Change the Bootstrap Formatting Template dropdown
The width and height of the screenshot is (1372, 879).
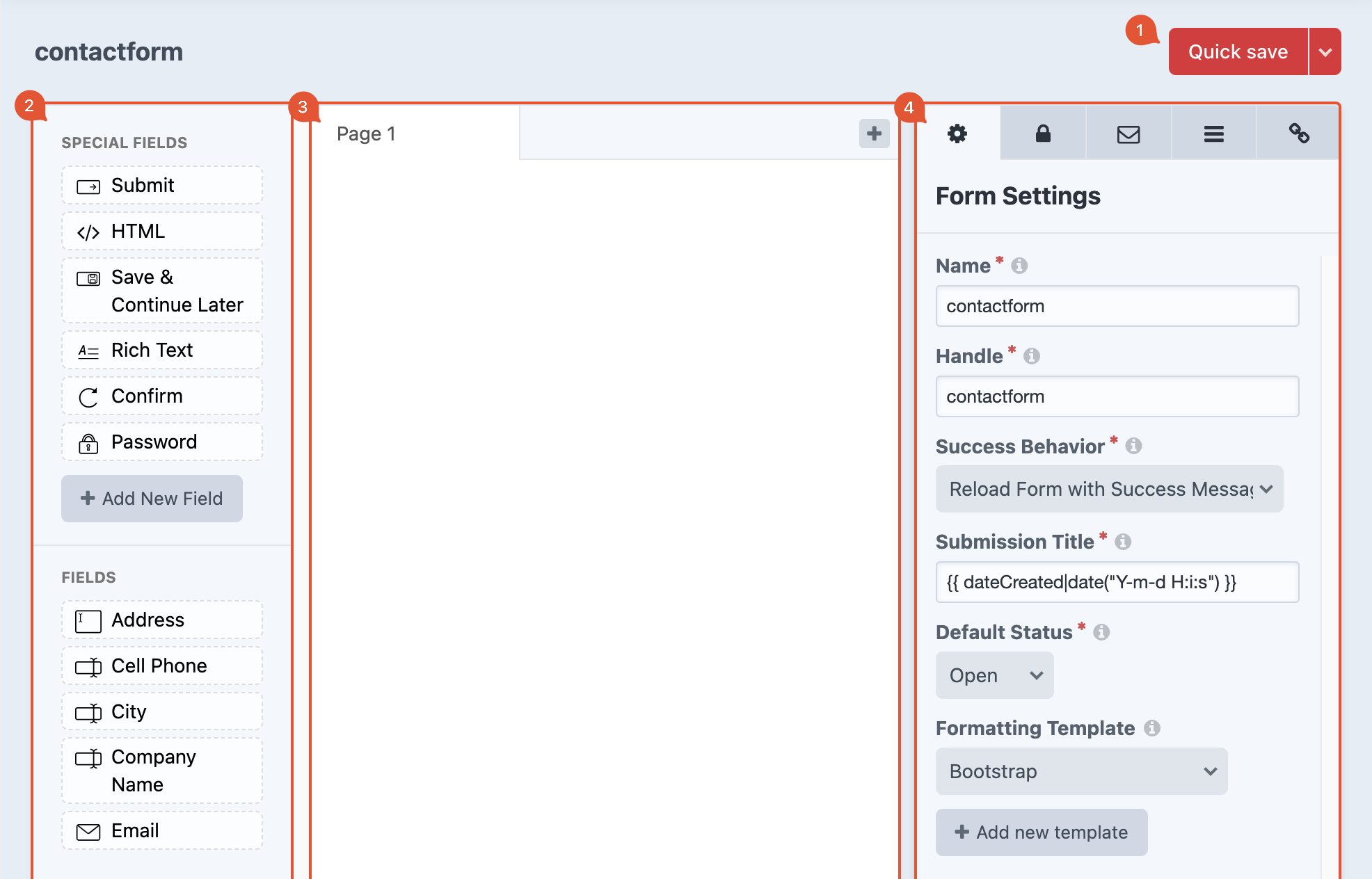coord(1081,771)
